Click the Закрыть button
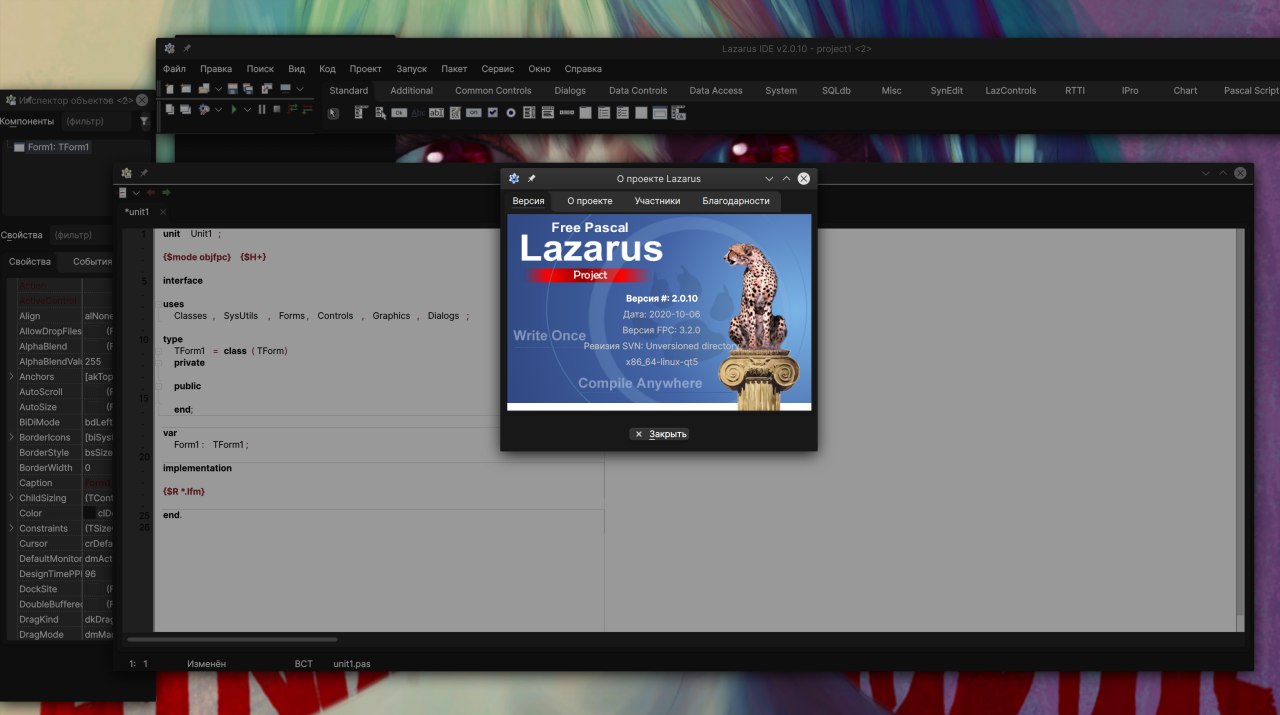Image resolution: width=1280 pixels, height=715 pixels. click(660, 434)
